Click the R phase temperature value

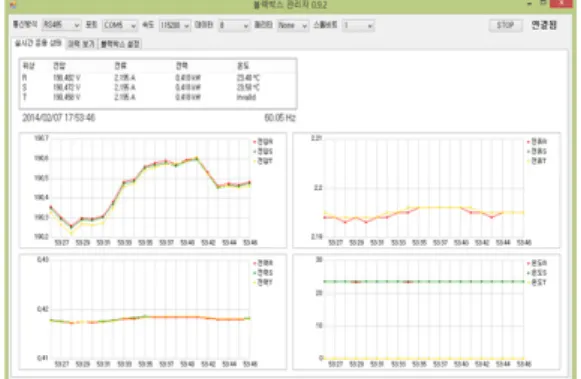click(x=248, y=78)
